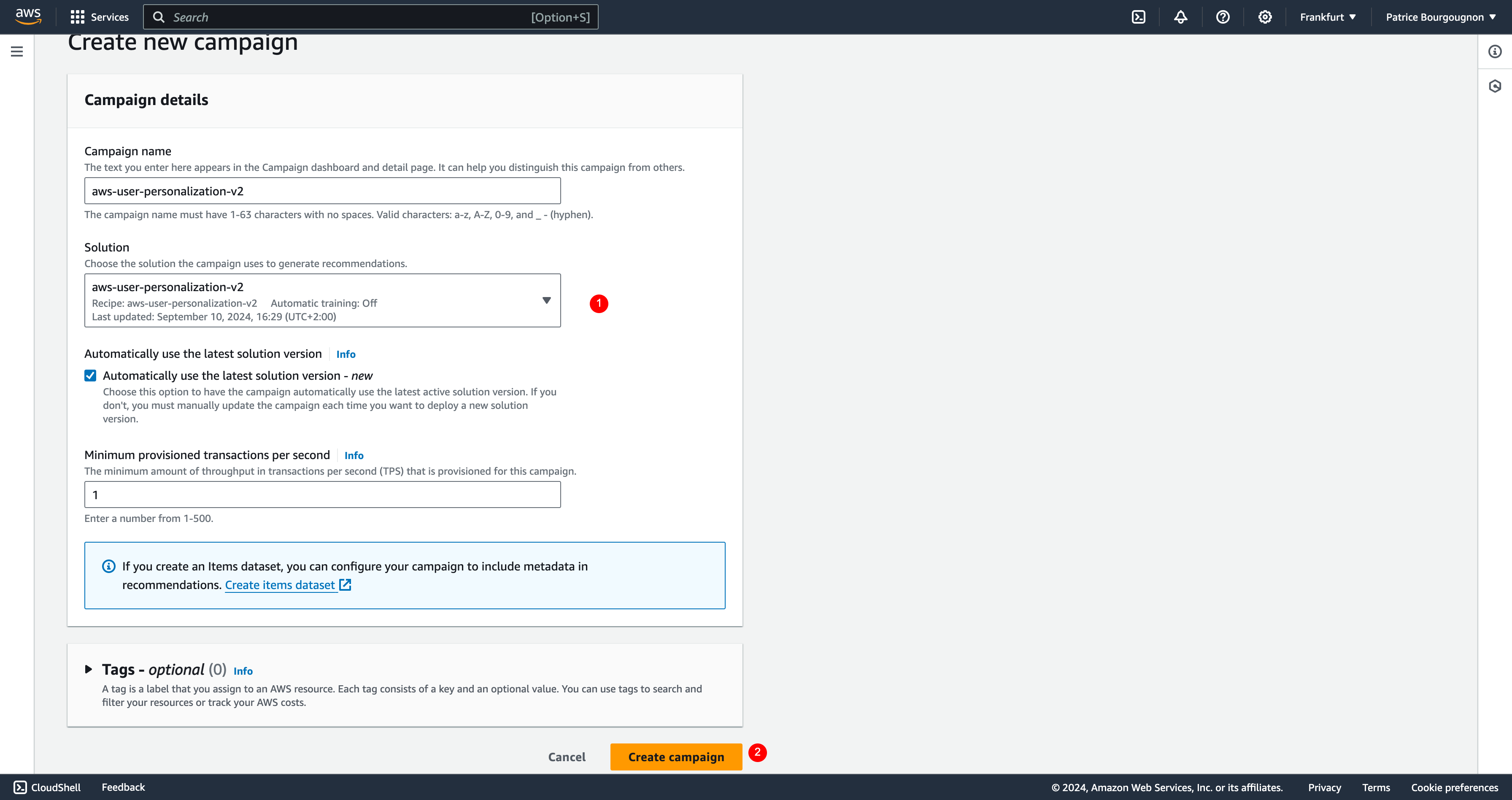This screenshot has height=800, width=1512.
Task: Click the external link icon after Create items dataset
Action: click(345, 584)
